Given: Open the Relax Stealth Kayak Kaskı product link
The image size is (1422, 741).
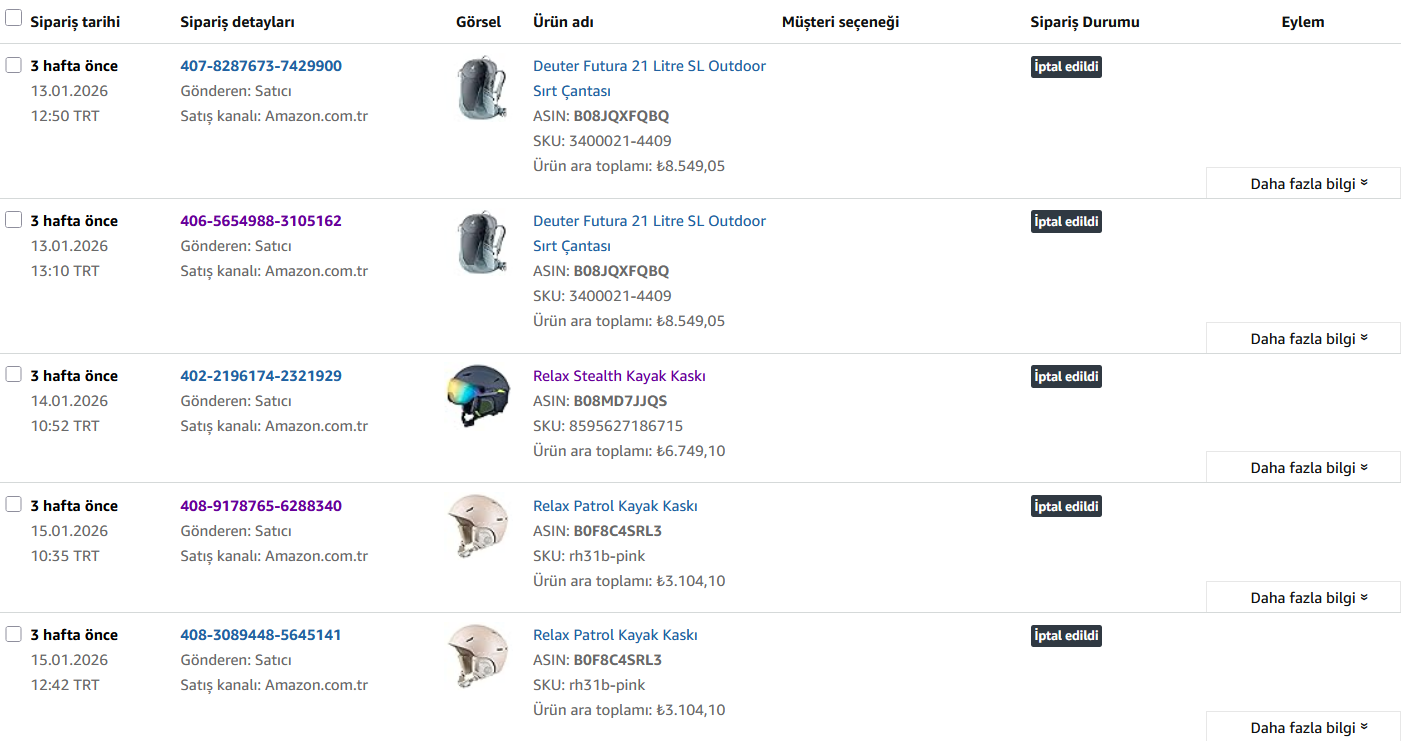Looking at the screenshot, I should click(619, 376).
